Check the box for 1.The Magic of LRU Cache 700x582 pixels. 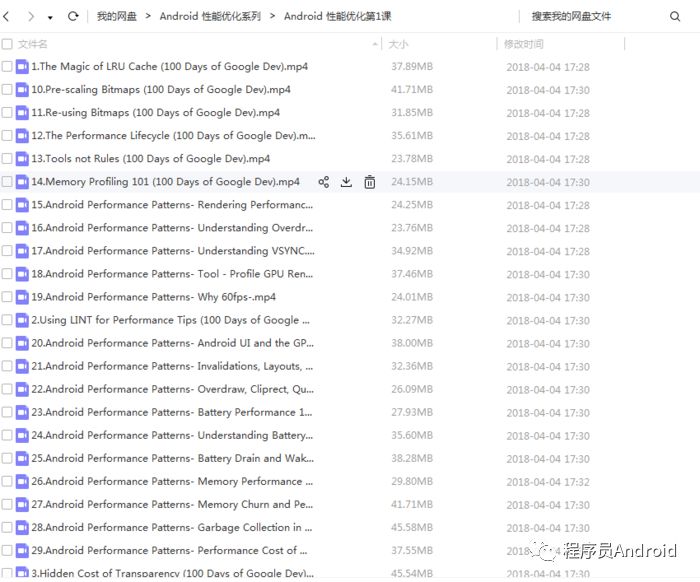[x=7, y=67]
